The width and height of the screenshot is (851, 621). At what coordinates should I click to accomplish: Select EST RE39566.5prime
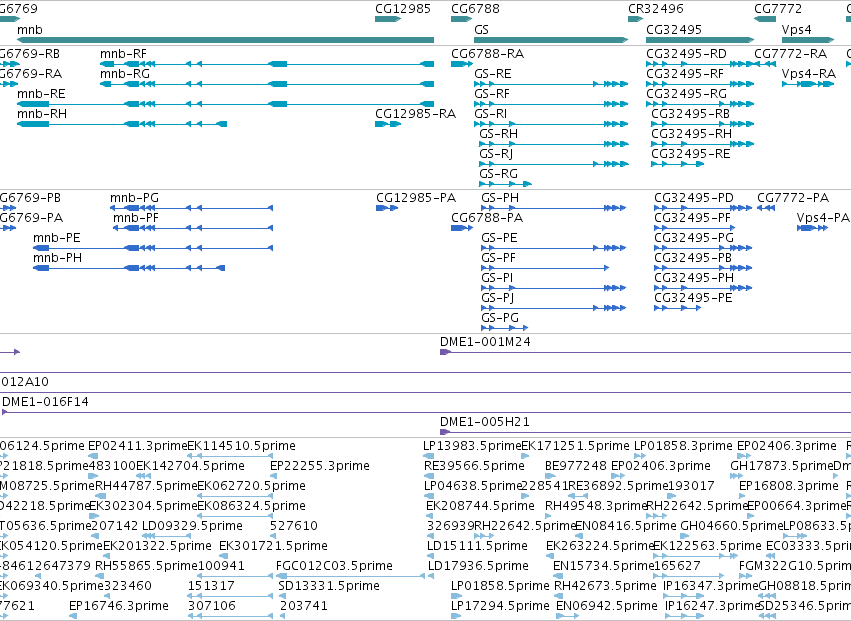coord(429,477)
